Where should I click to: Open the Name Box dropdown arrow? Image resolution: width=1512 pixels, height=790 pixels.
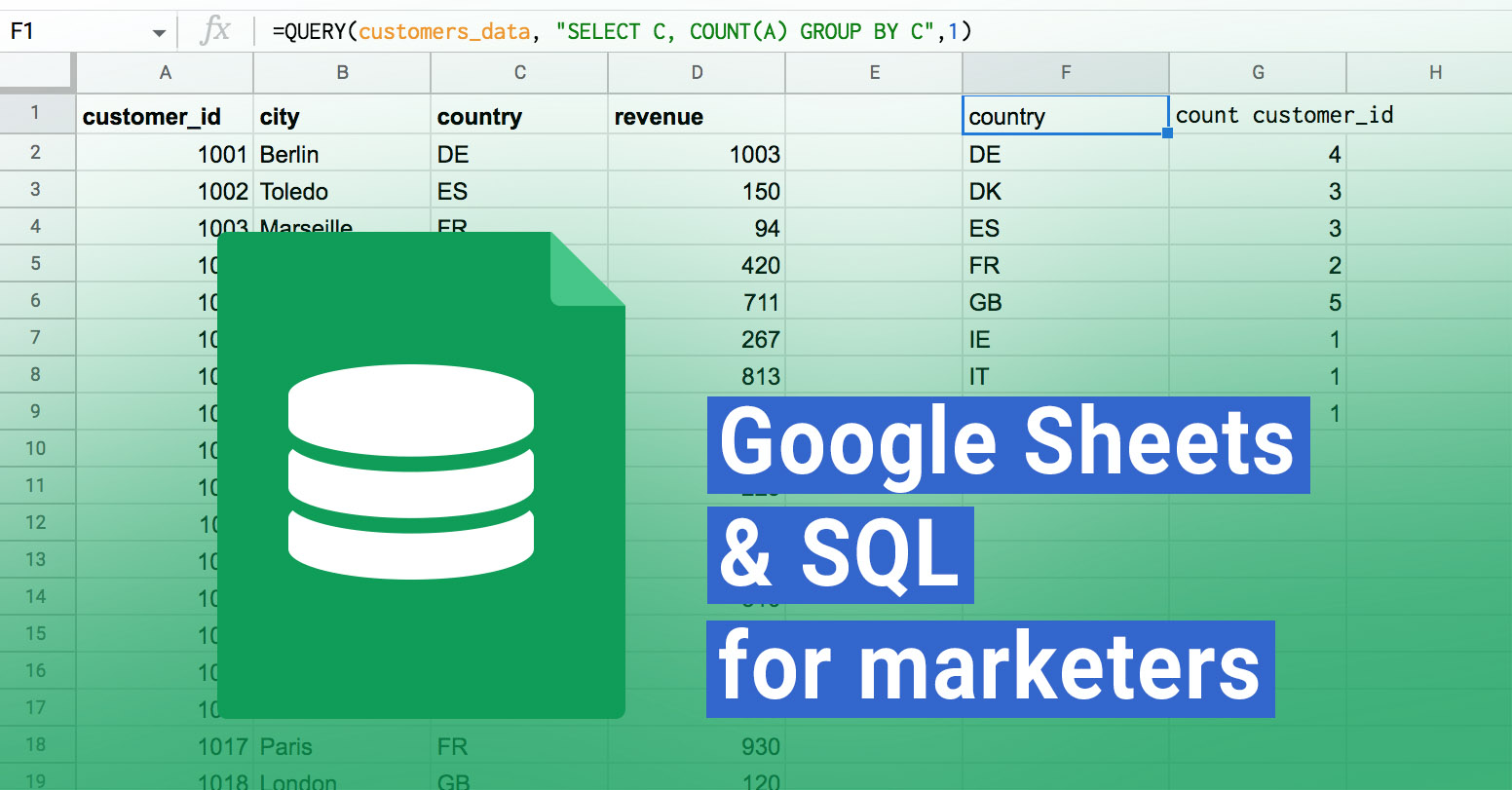(x=158, y=30)
